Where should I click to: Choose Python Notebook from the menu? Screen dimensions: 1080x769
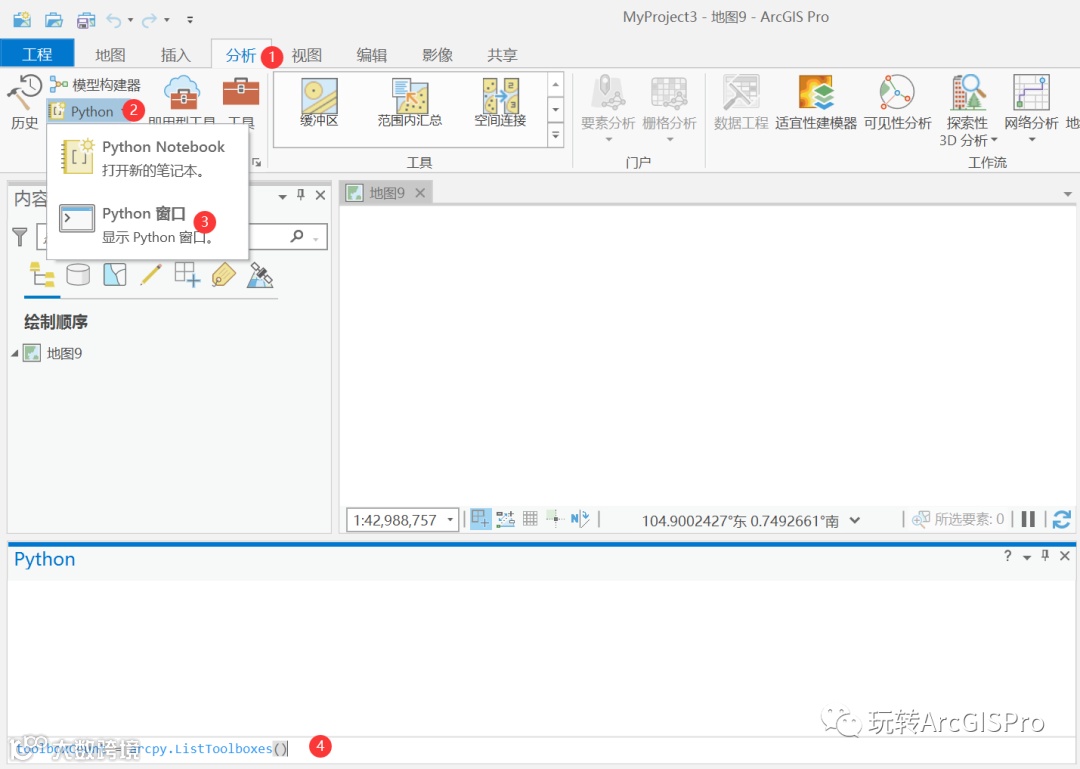pyautogui.click(x=147, y=158)
